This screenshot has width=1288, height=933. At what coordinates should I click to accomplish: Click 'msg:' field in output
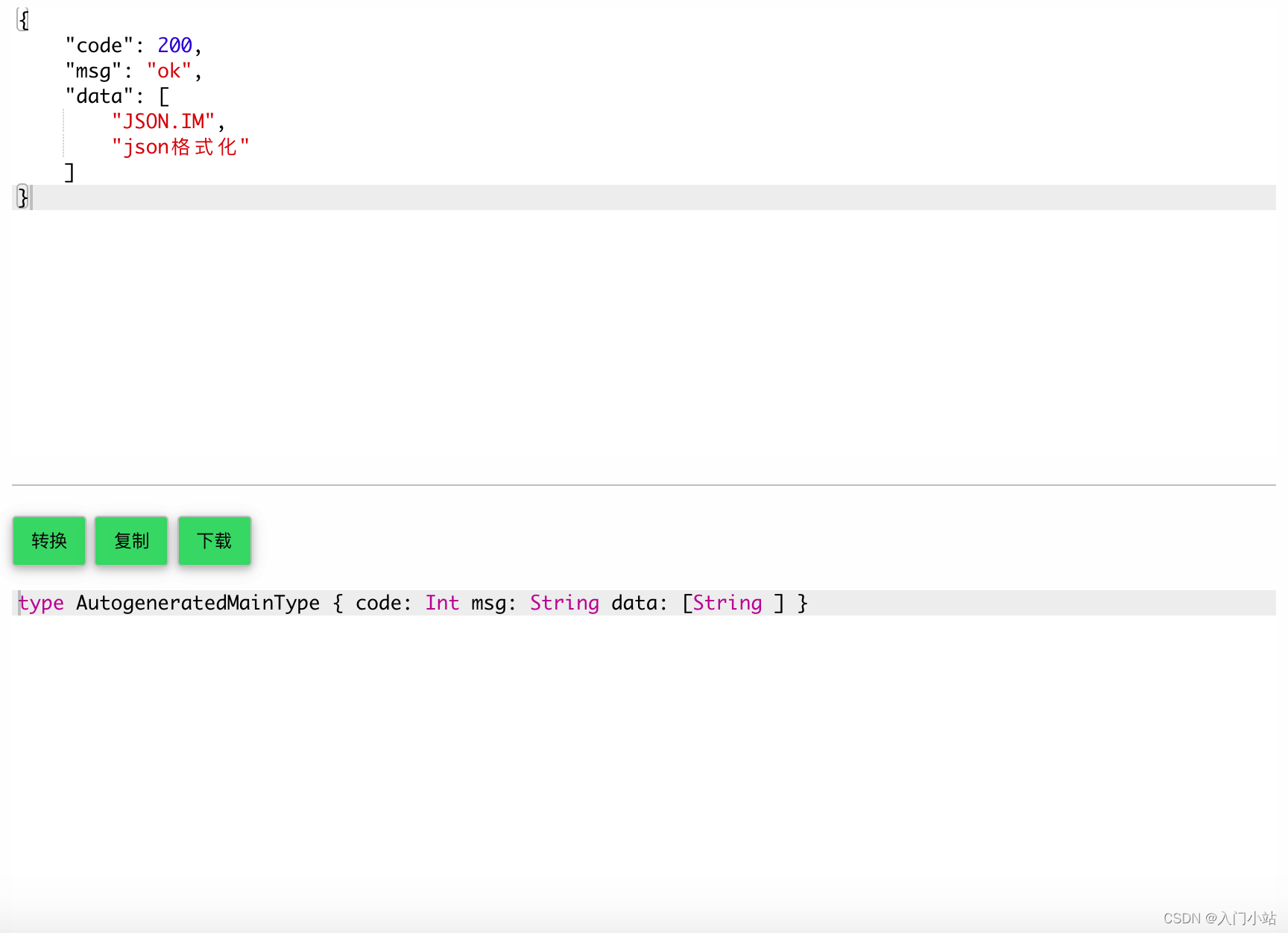point(494,603)
